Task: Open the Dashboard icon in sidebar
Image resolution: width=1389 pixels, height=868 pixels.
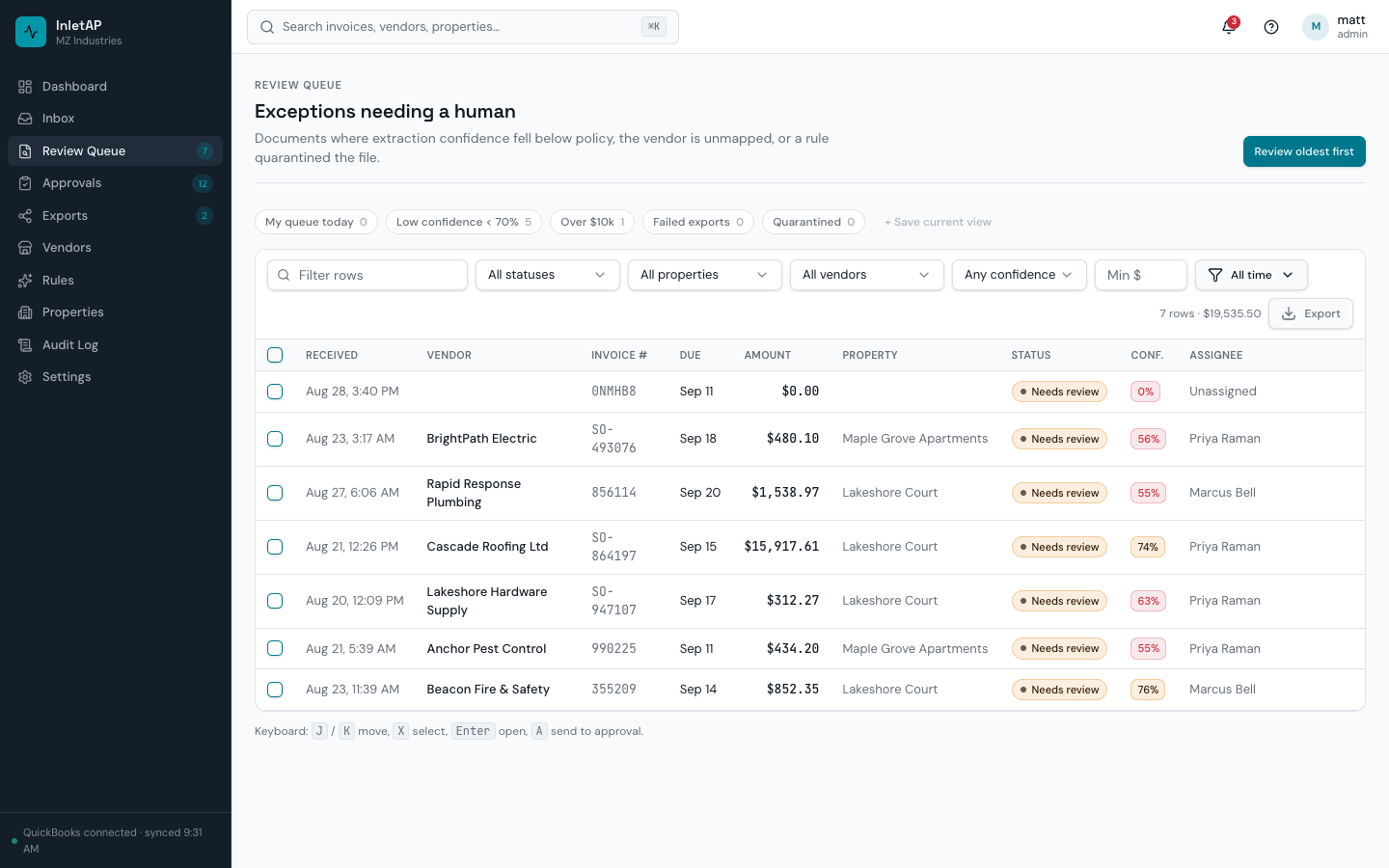Action: tap(25, 87)
